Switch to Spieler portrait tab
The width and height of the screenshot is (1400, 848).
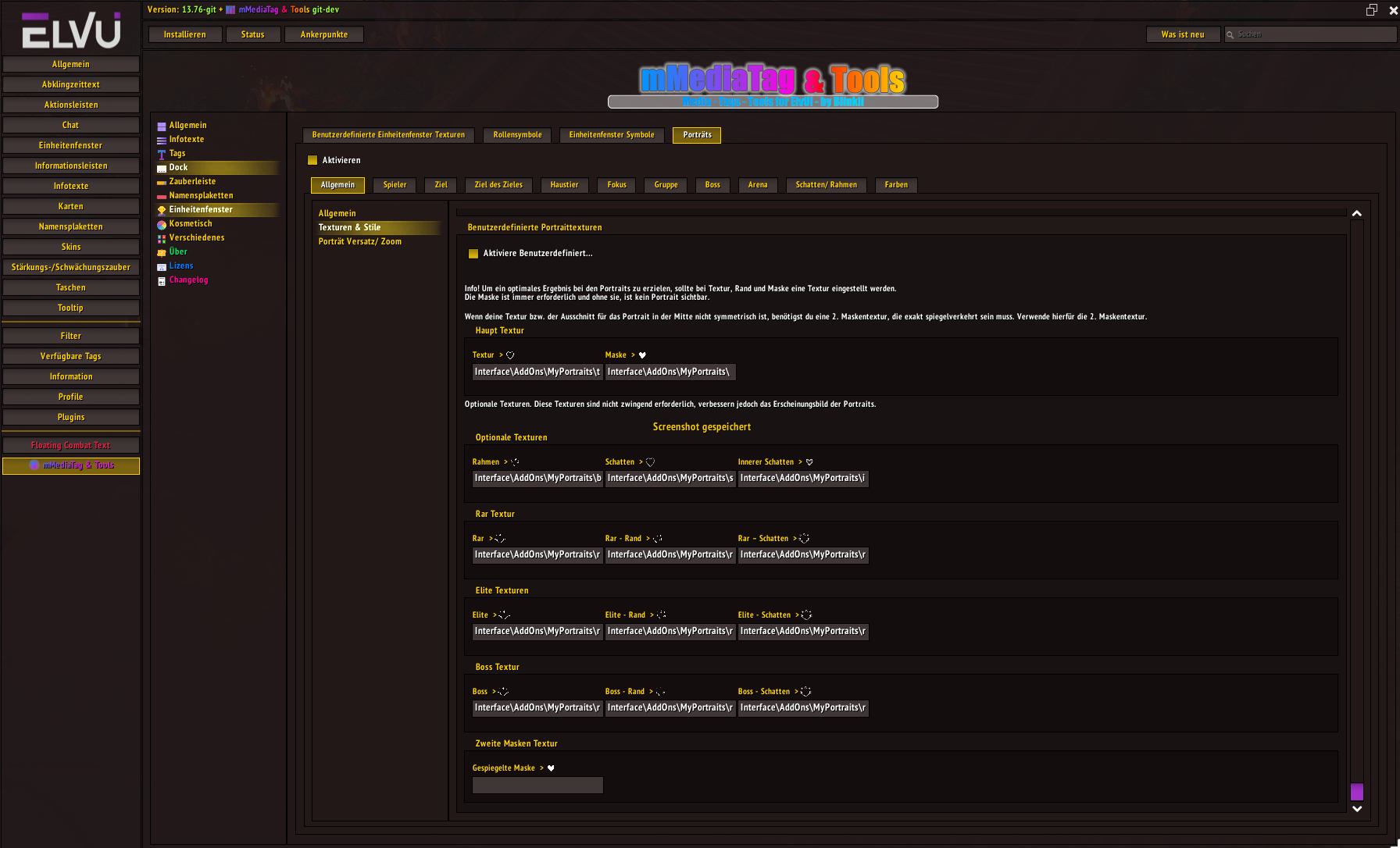(x=395, y=185)
